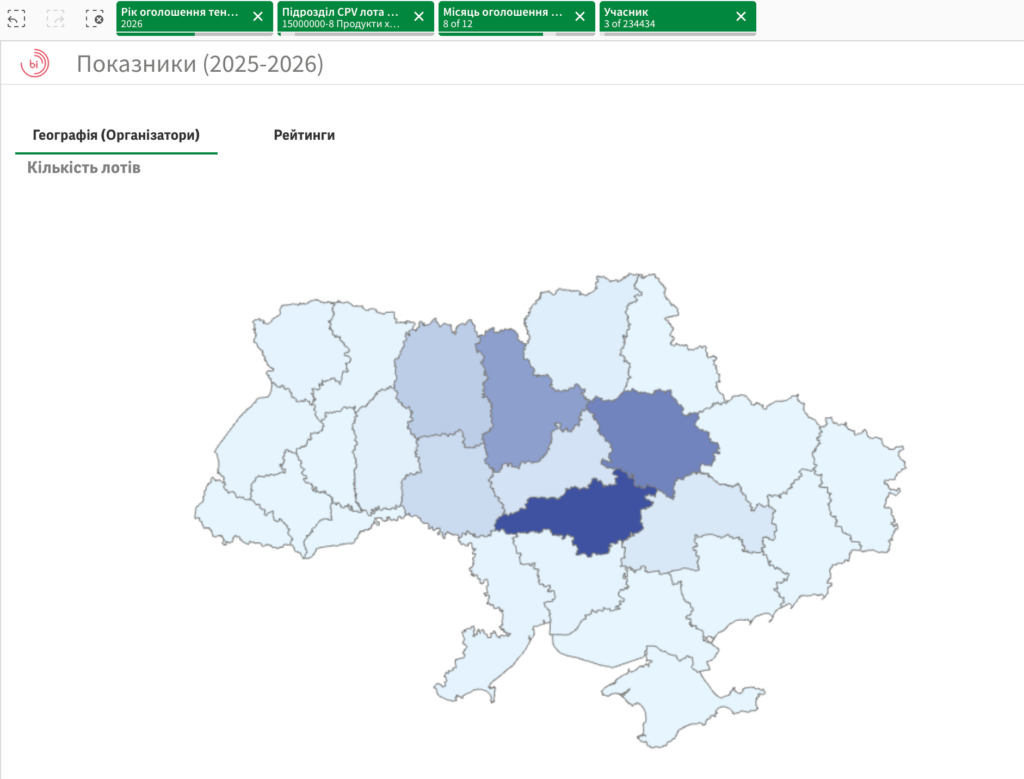Click the Кількість лотів chart title
This screenshot has width=1024, height=779.
(84, 168)
